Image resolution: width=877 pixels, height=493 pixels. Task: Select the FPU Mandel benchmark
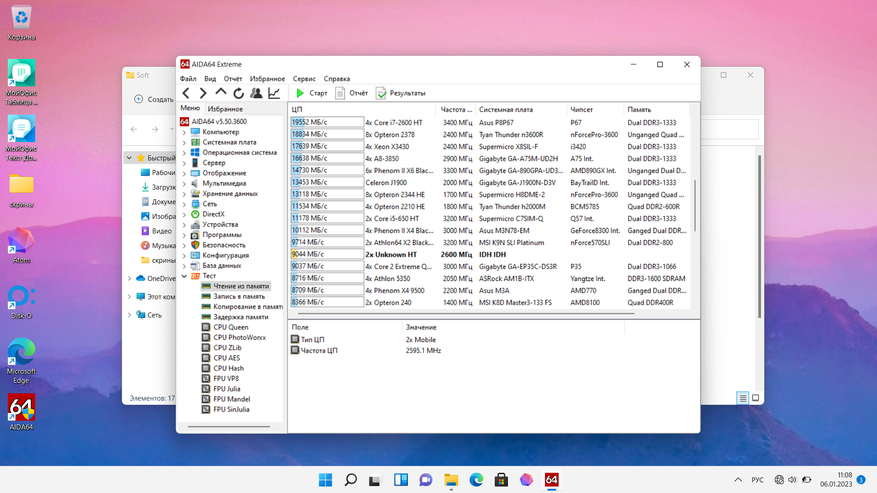(226, 399)
